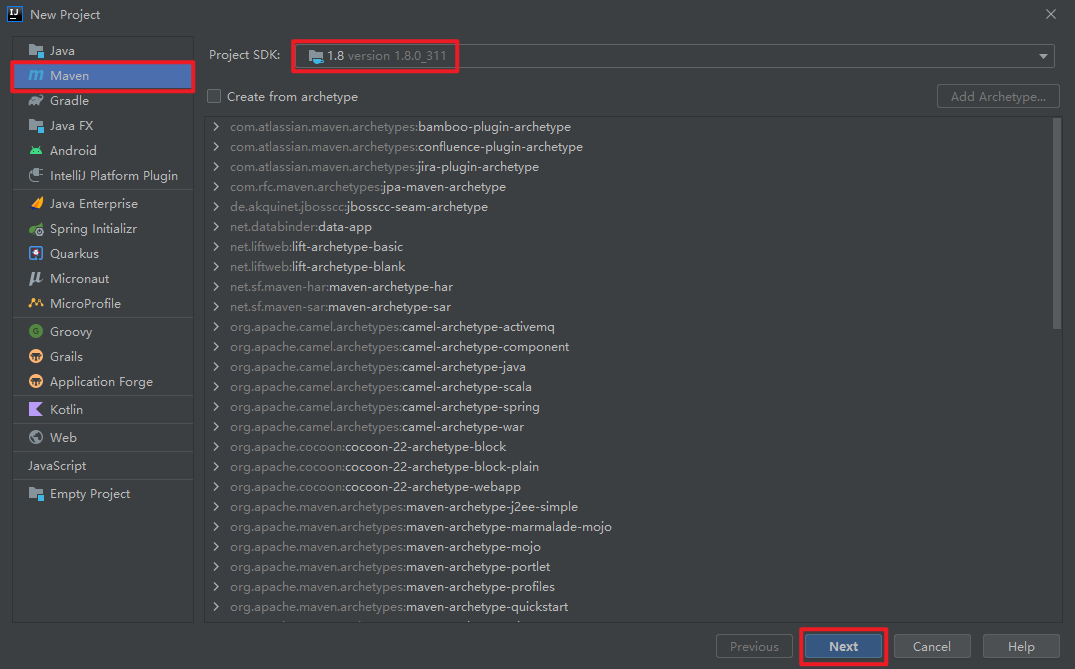
Task: Choose Quarkus project type label
Action: tap(74, 254)
